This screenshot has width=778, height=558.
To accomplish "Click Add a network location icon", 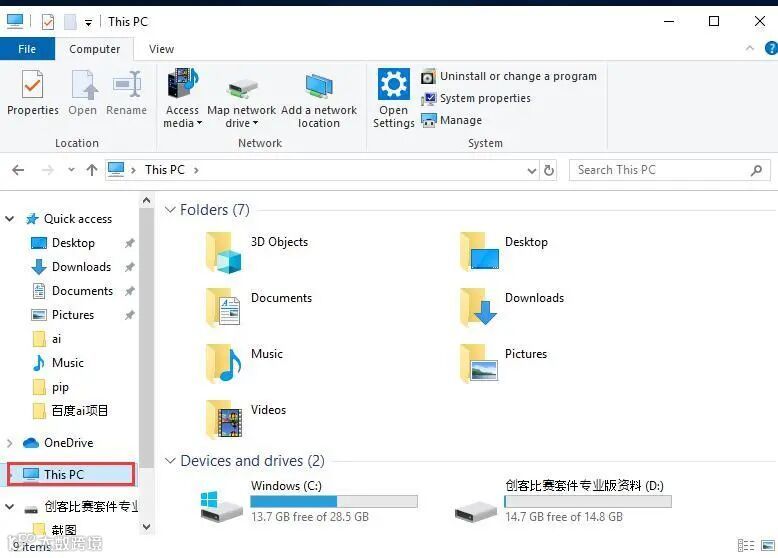I will 319,85.
